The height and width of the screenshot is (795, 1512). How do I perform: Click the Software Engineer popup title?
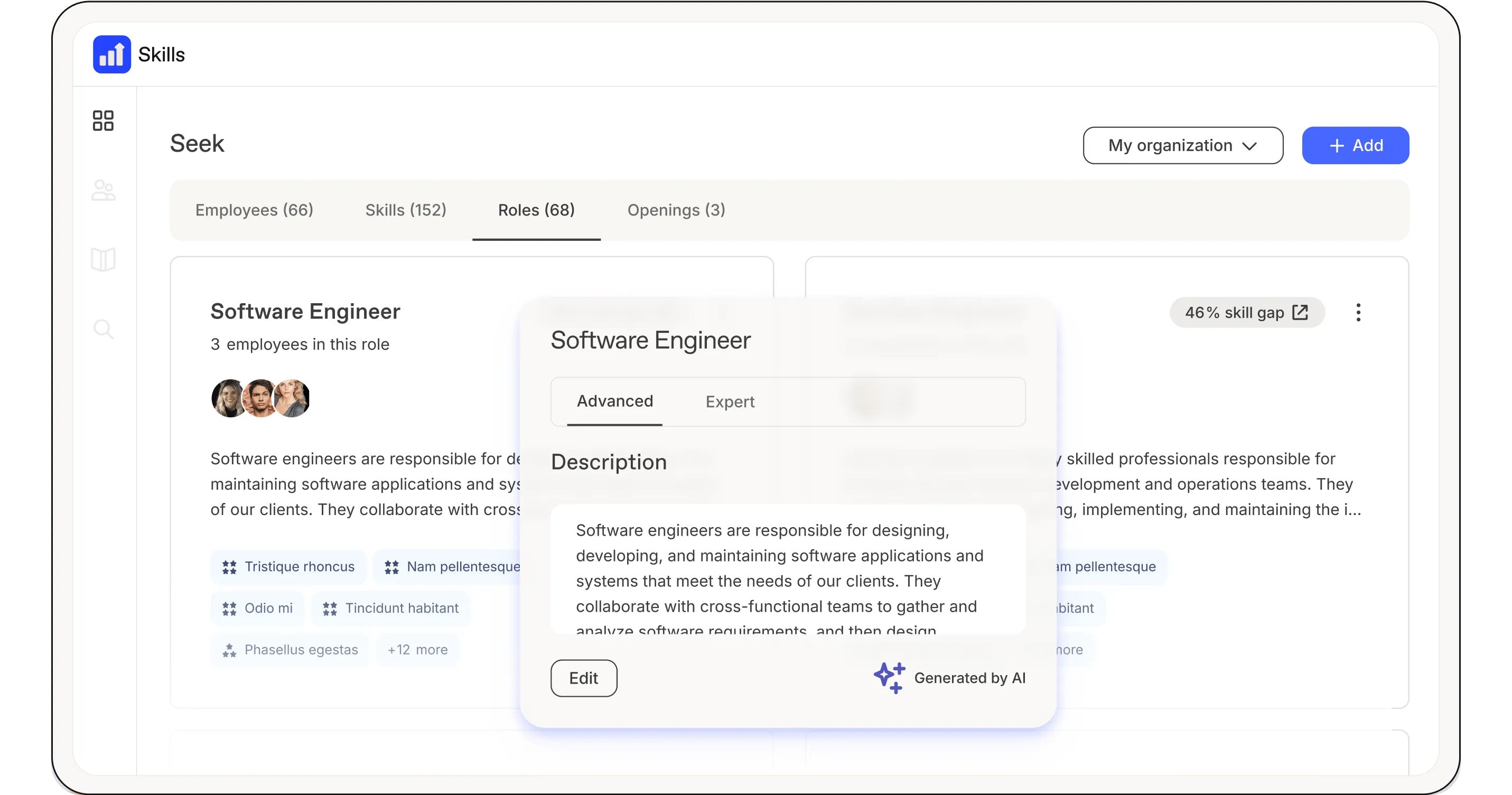650,340
